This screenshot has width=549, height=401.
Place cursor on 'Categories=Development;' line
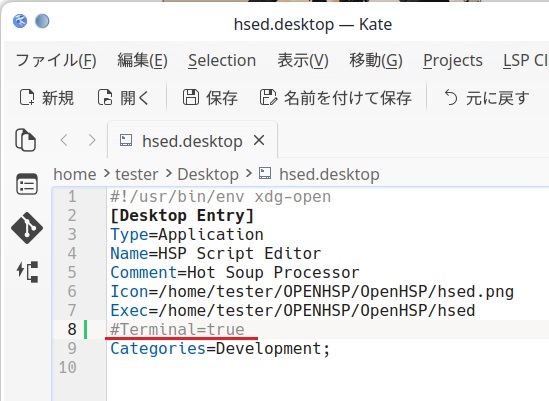(220, 348)
